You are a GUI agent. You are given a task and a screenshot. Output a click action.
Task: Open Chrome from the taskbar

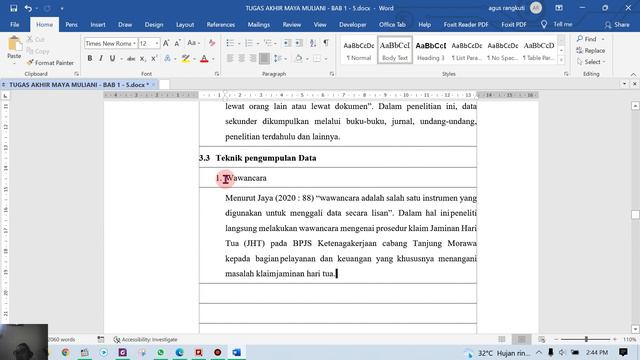[x=65, y=352]
